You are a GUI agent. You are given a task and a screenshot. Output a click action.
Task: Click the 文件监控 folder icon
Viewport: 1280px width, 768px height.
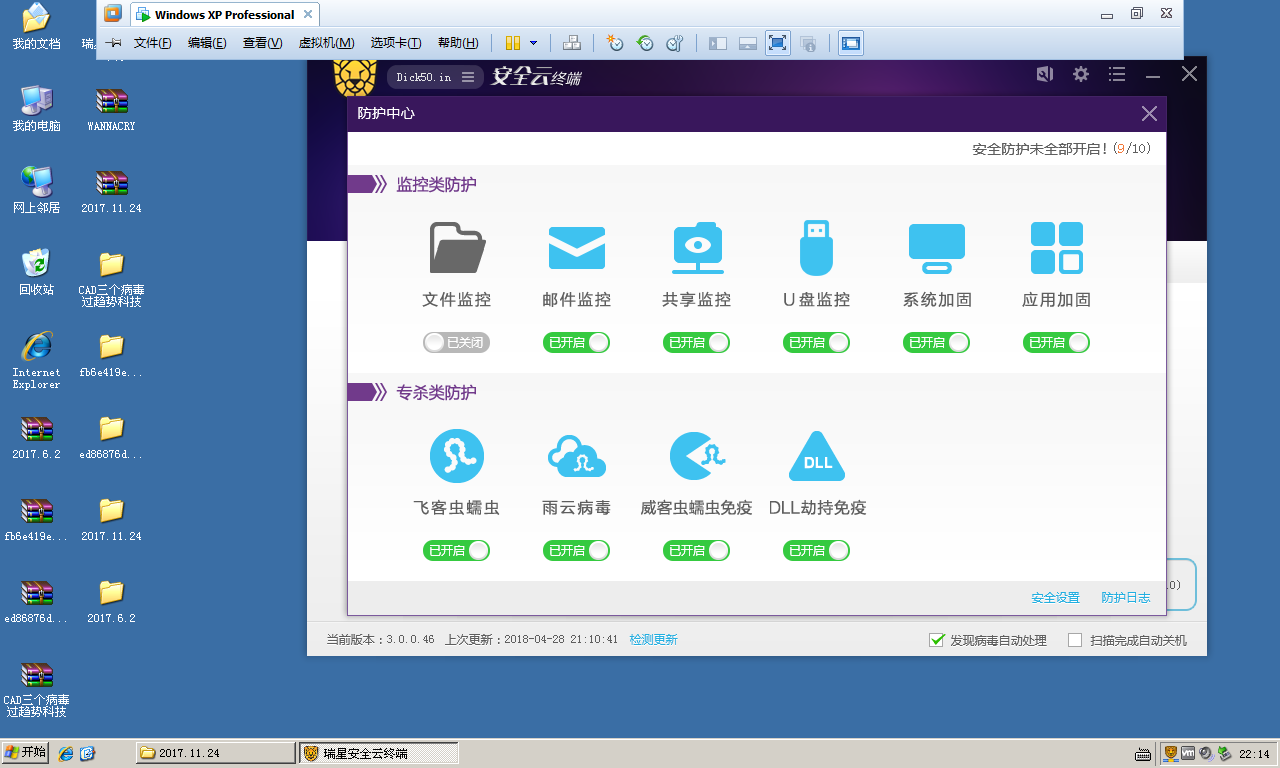[457, 248]
